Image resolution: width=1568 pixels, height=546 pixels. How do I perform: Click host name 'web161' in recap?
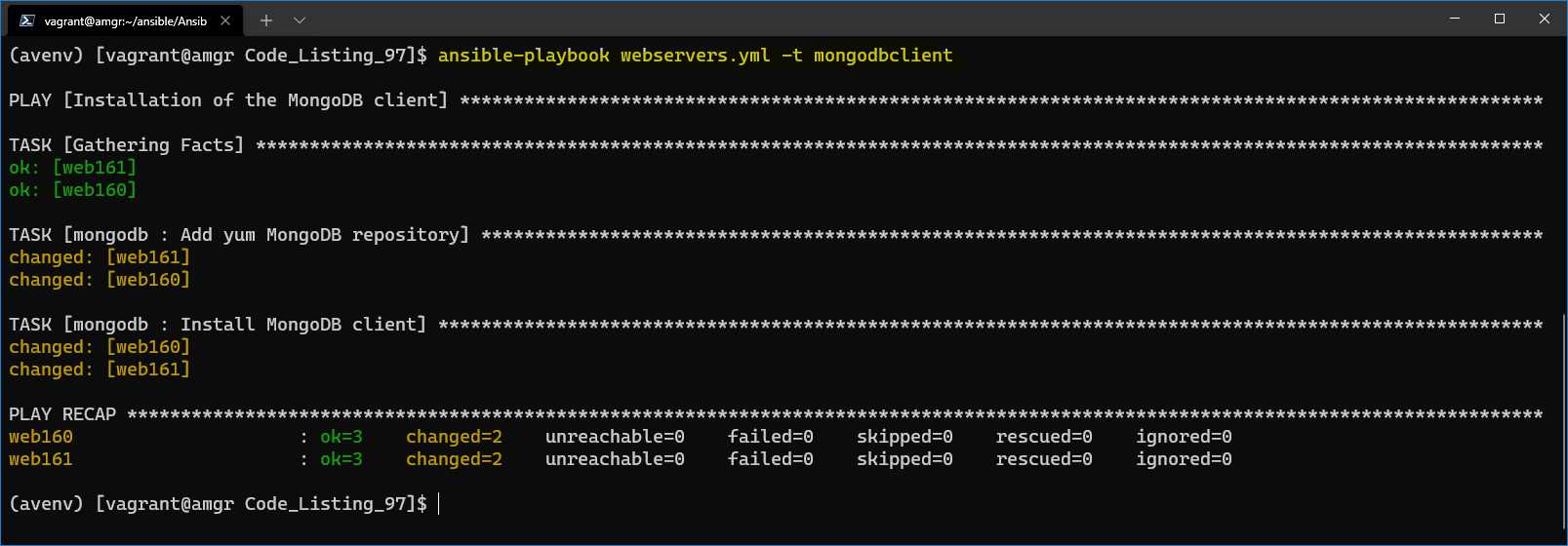pos(41,459)
